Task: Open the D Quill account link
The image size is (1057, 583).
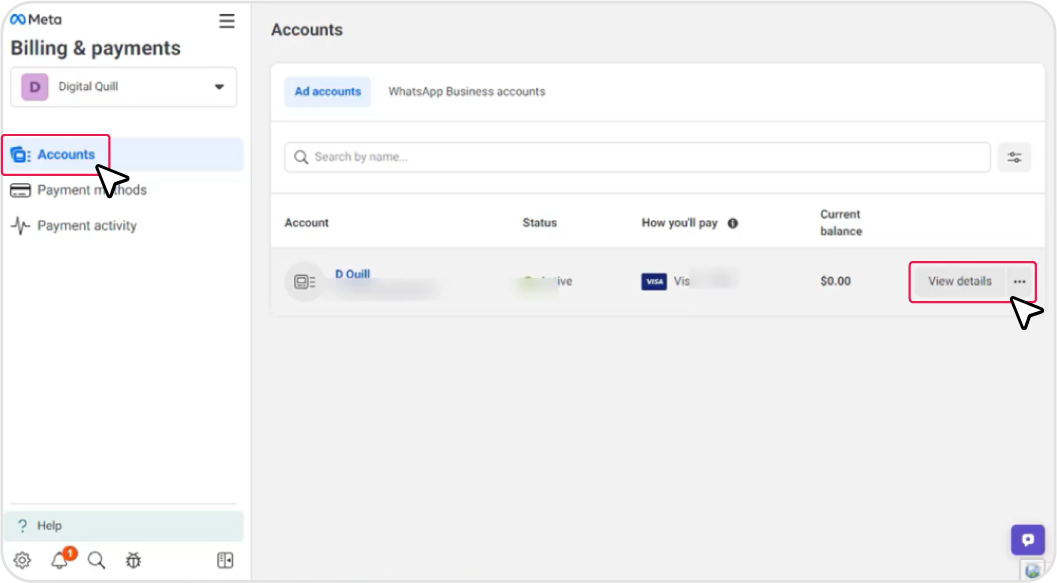Action: [x=352, y=274]
